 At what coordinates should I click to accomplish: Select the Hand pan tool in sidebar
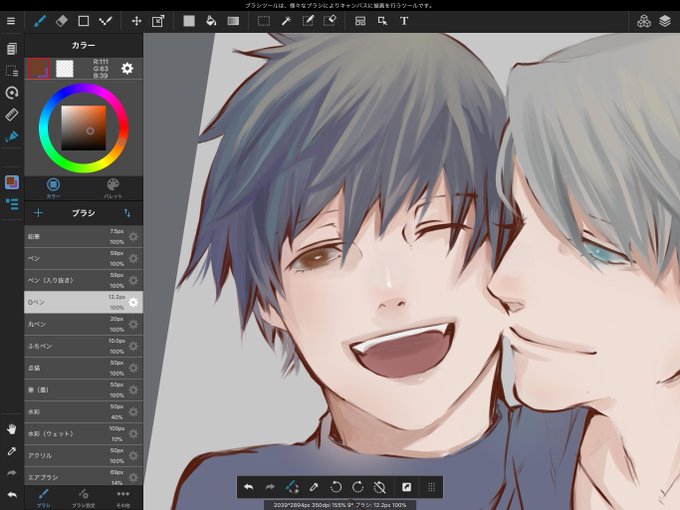pos(12,429)
